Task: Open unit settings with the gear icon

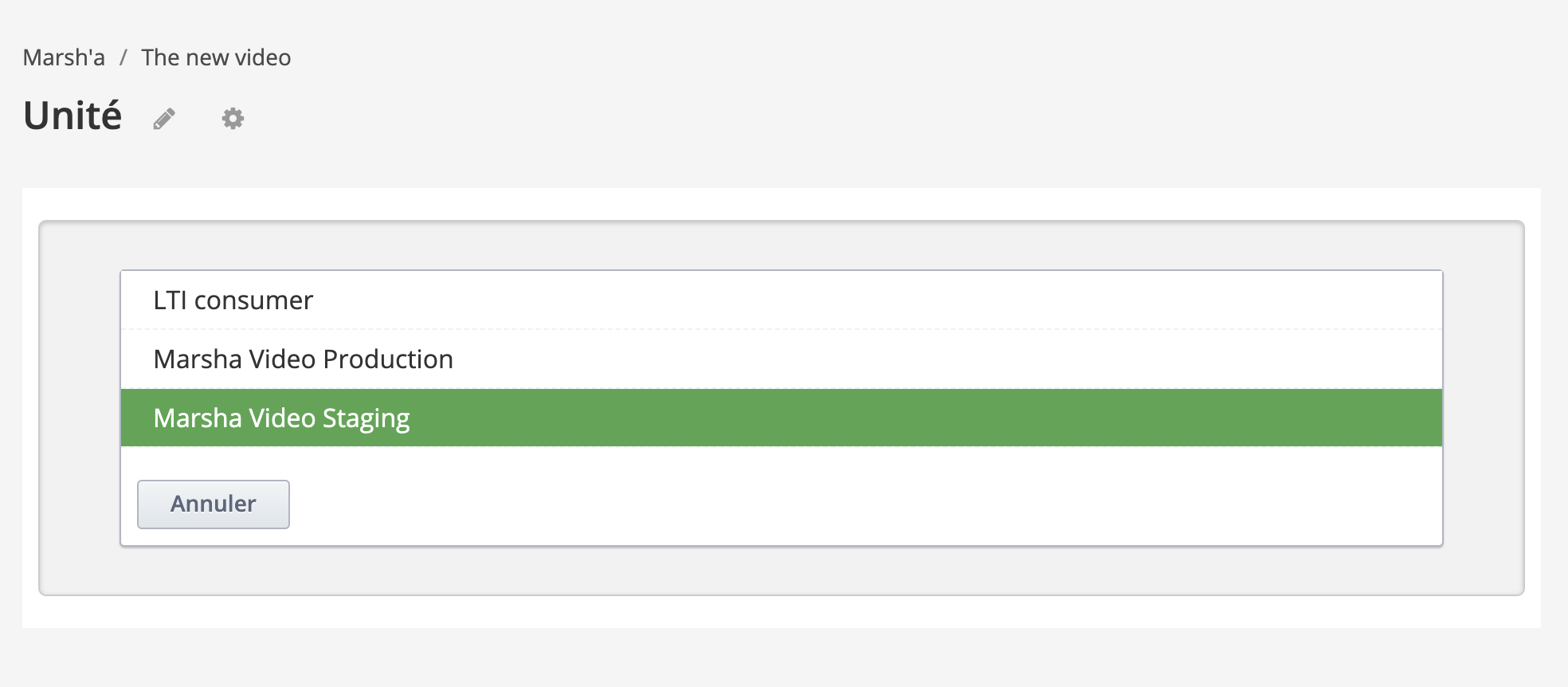Action: point(233,119)
